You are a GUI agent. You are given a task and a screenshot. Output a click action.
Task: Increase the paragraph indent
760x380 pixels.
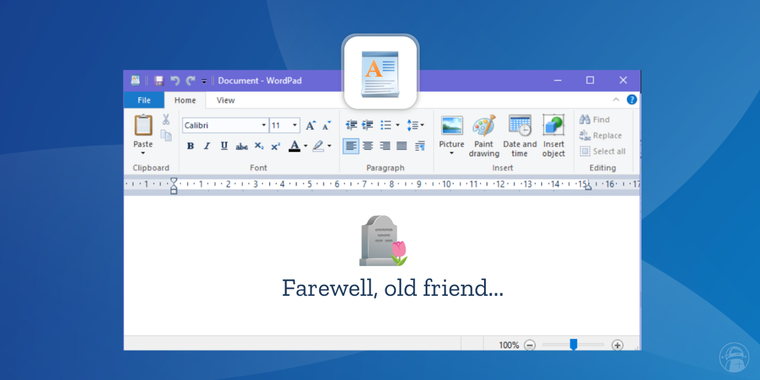tap(368, 125)
